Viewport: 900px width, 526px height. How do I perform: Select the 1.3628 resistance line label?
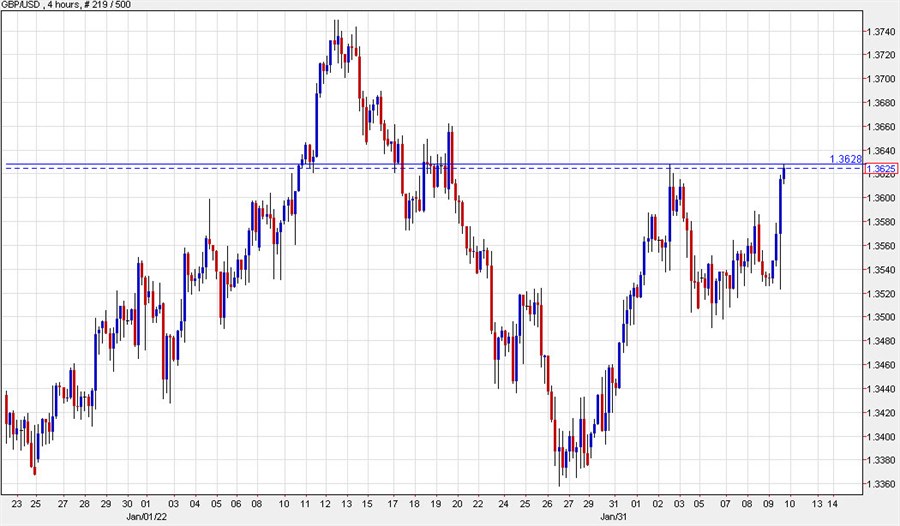click(846, 159)
